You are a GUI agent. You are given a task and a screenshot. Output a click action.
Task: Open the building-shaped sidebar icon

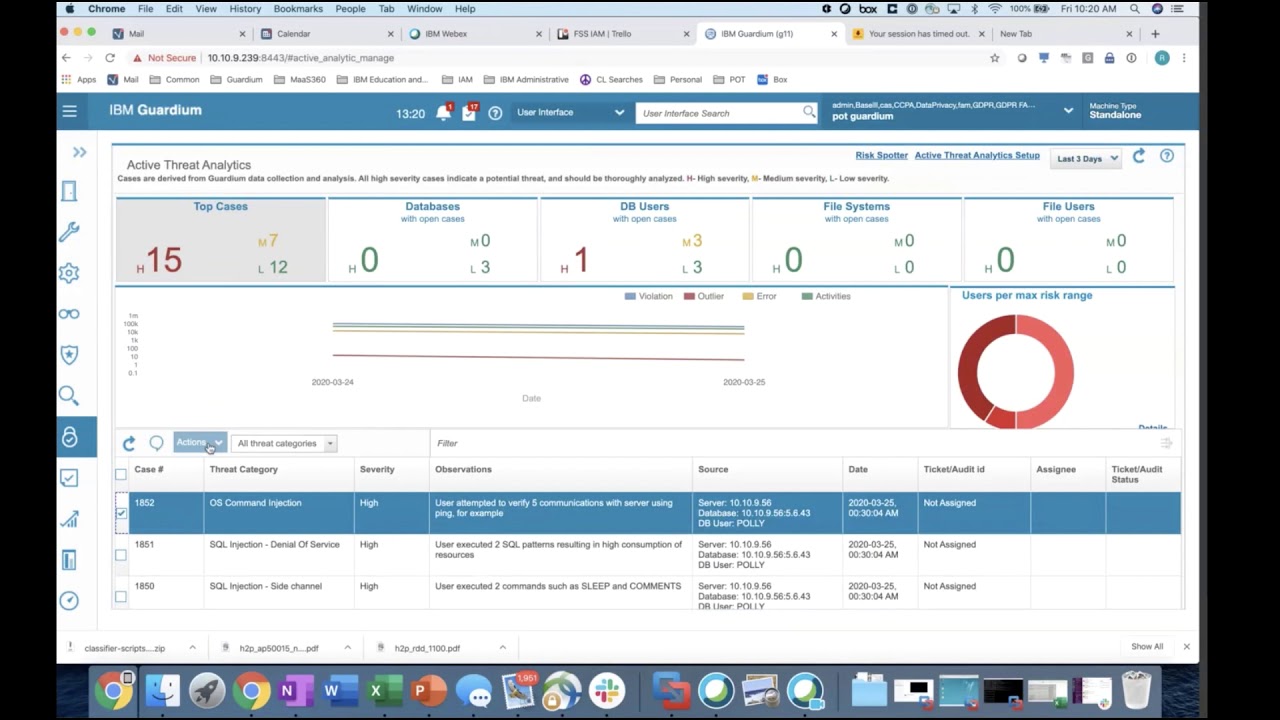(x=69, y=560)
